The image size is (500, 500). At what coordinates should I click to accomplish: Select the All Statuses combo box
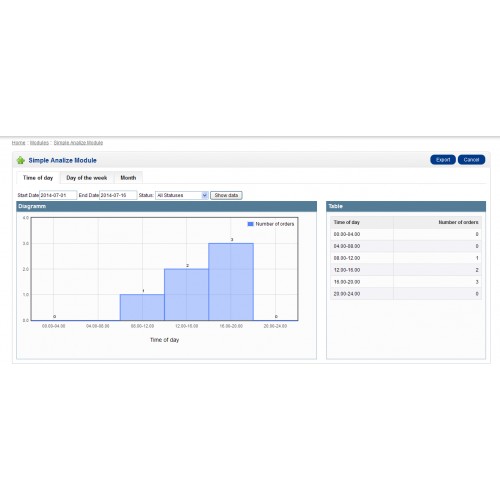click(182, 195)
